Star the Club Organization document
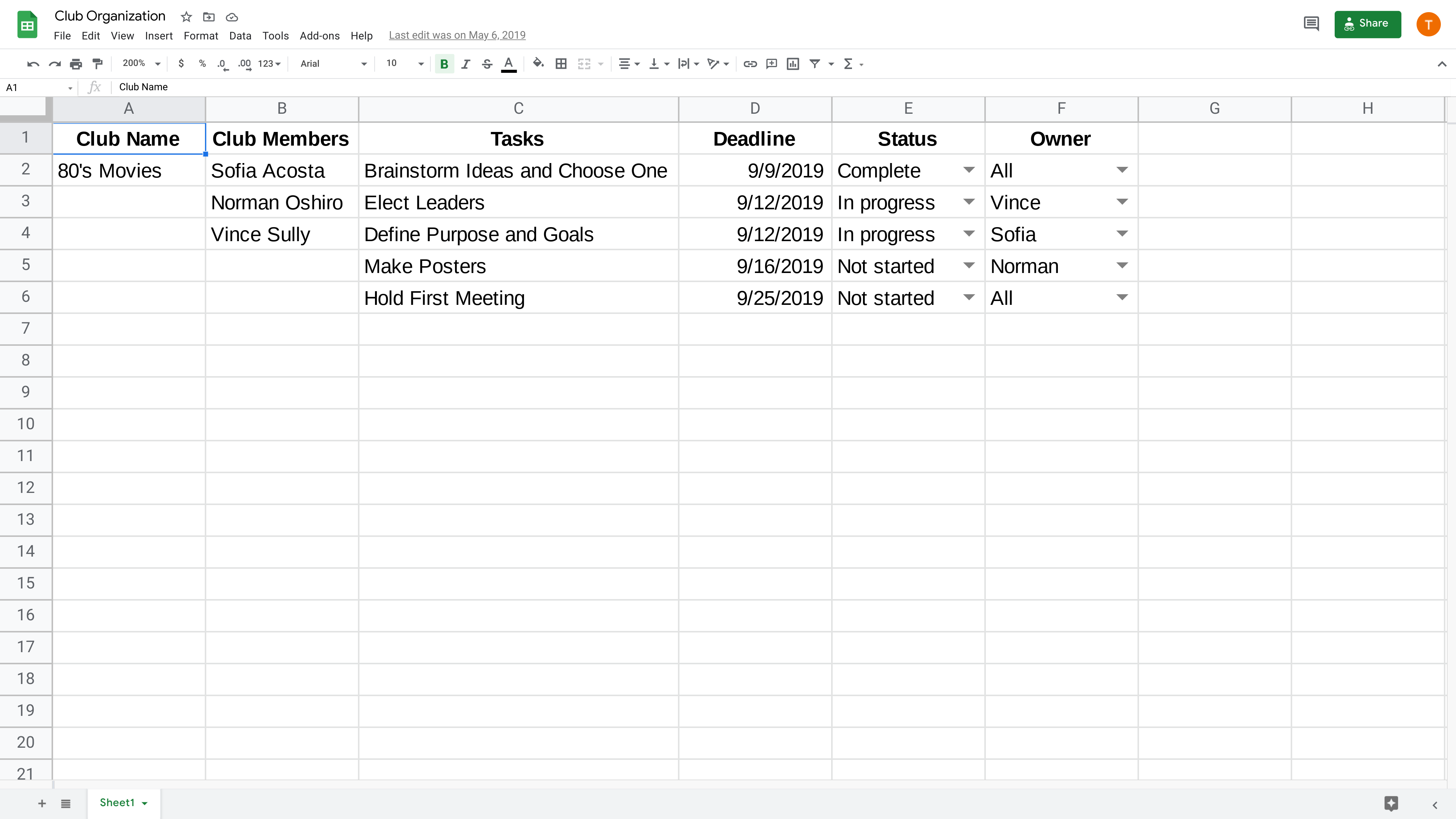The image size is (1456, 819). click(x=186, y=17)
